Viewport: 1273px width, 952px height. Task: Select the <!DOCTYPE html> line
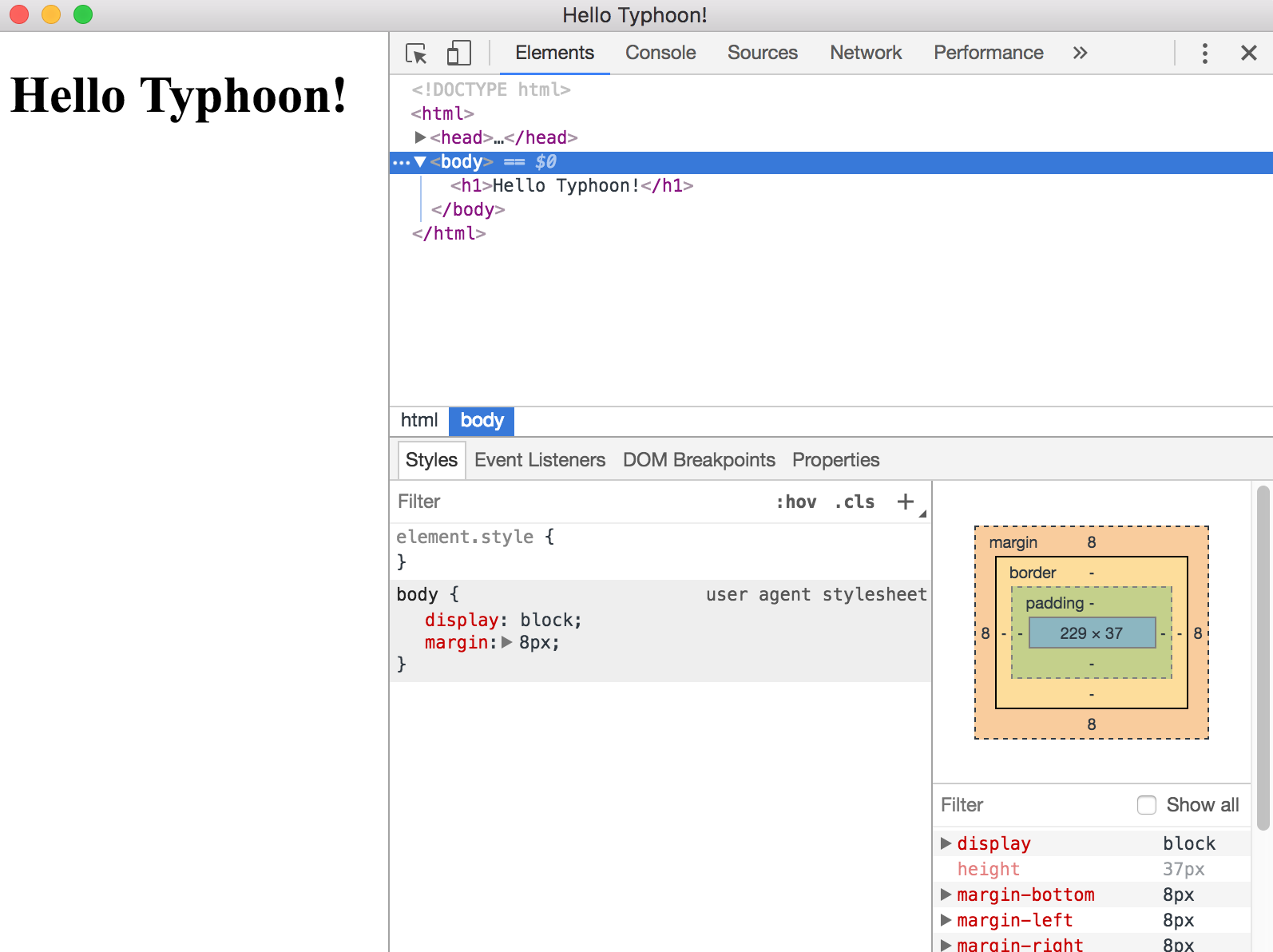[491, 89]
